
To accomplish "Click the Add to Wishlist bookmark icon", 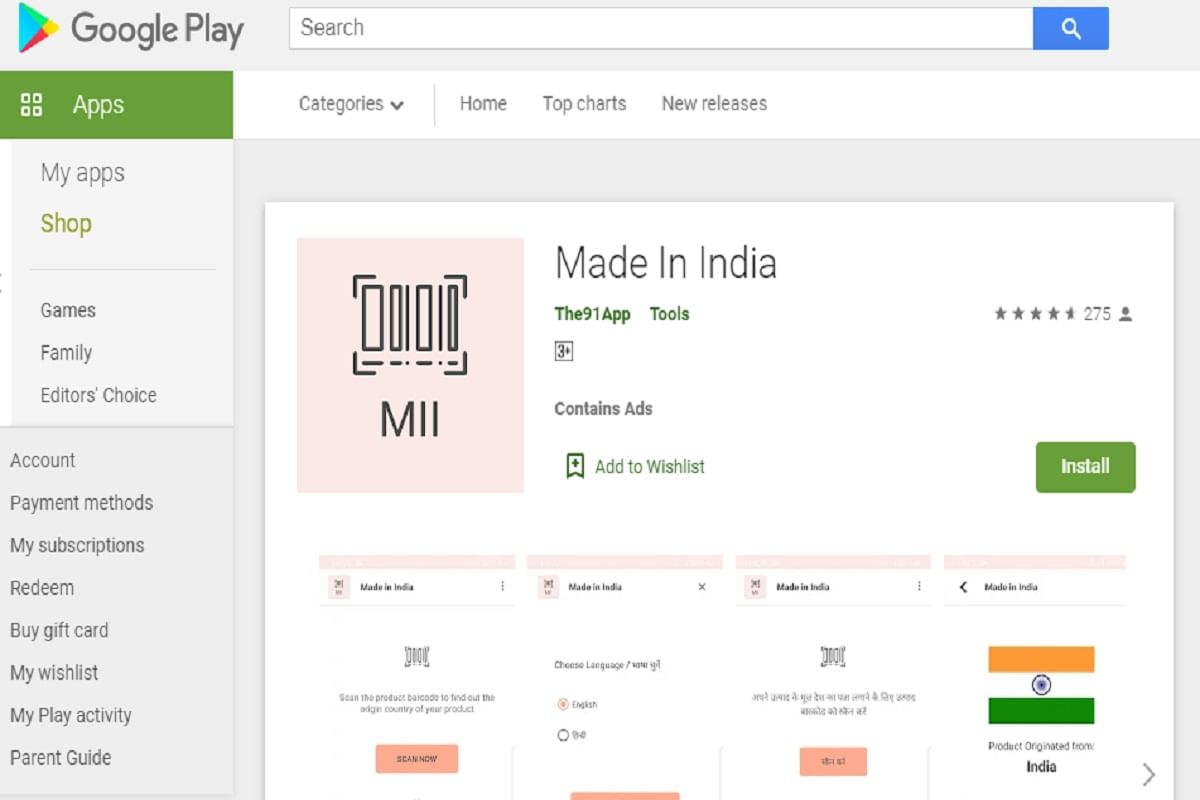I will pyautogui.click(x=574, y=466).
